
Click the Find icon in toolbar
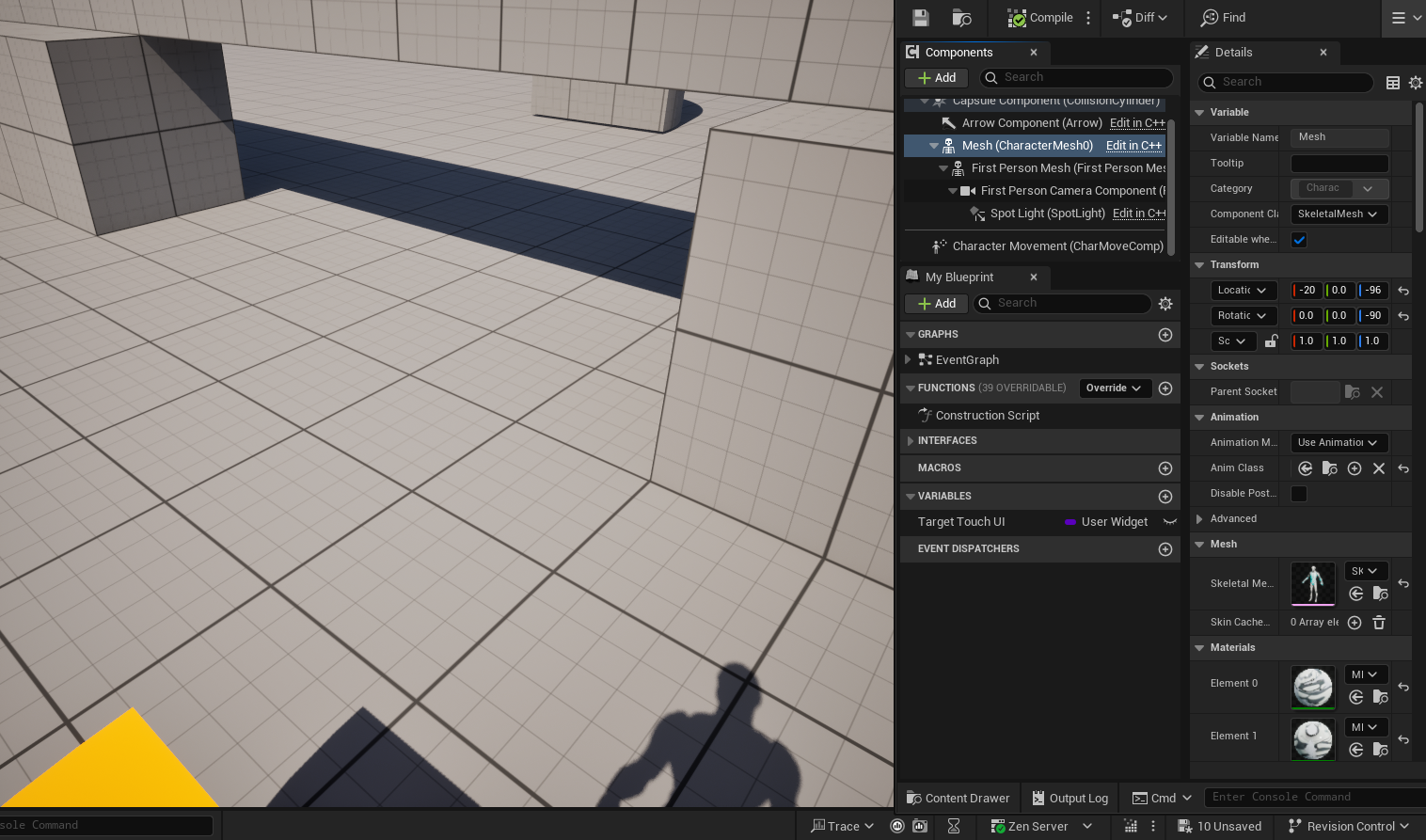click(1223, 18)
